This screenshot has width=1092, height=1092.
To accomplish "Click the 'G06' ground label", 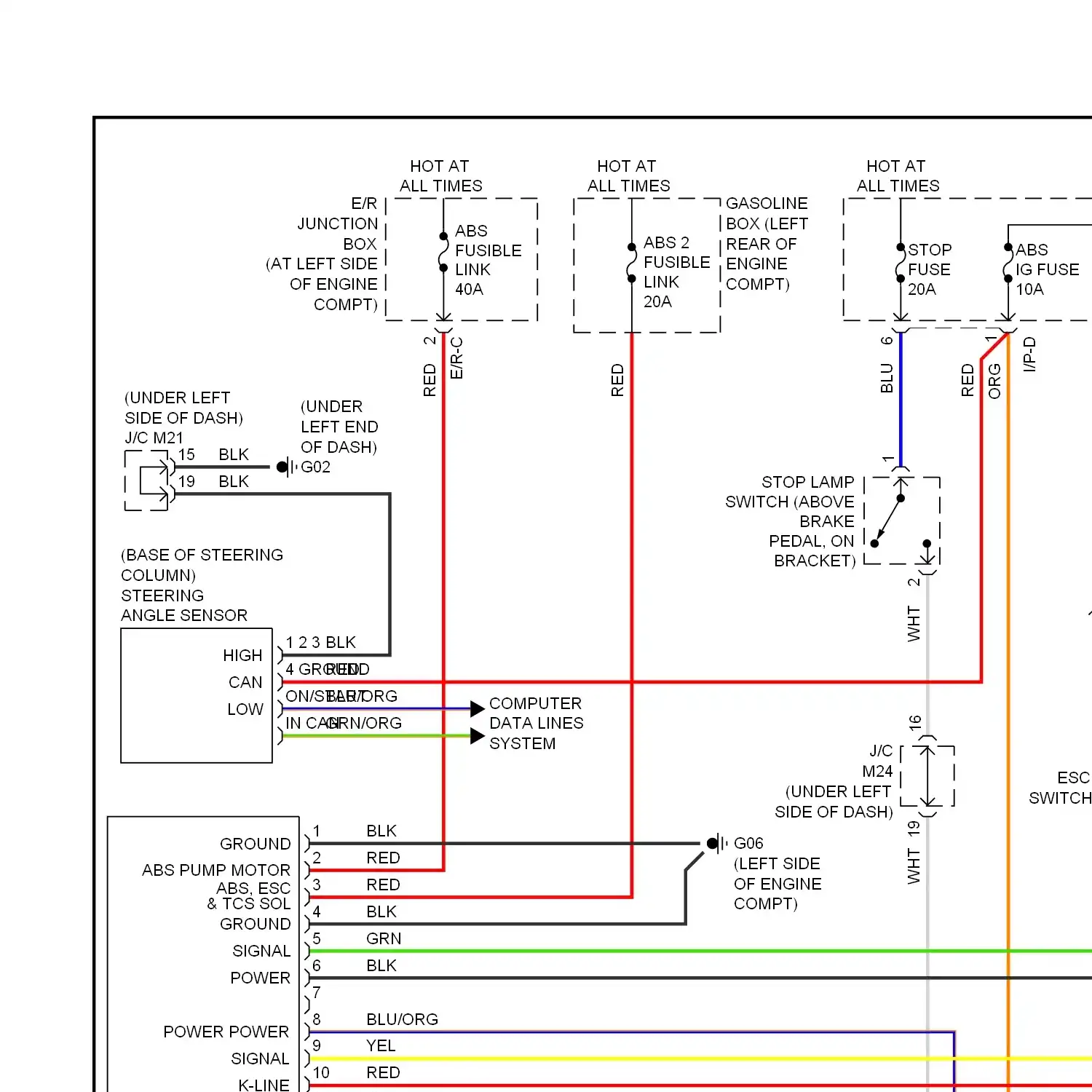I will coord(748,843).
